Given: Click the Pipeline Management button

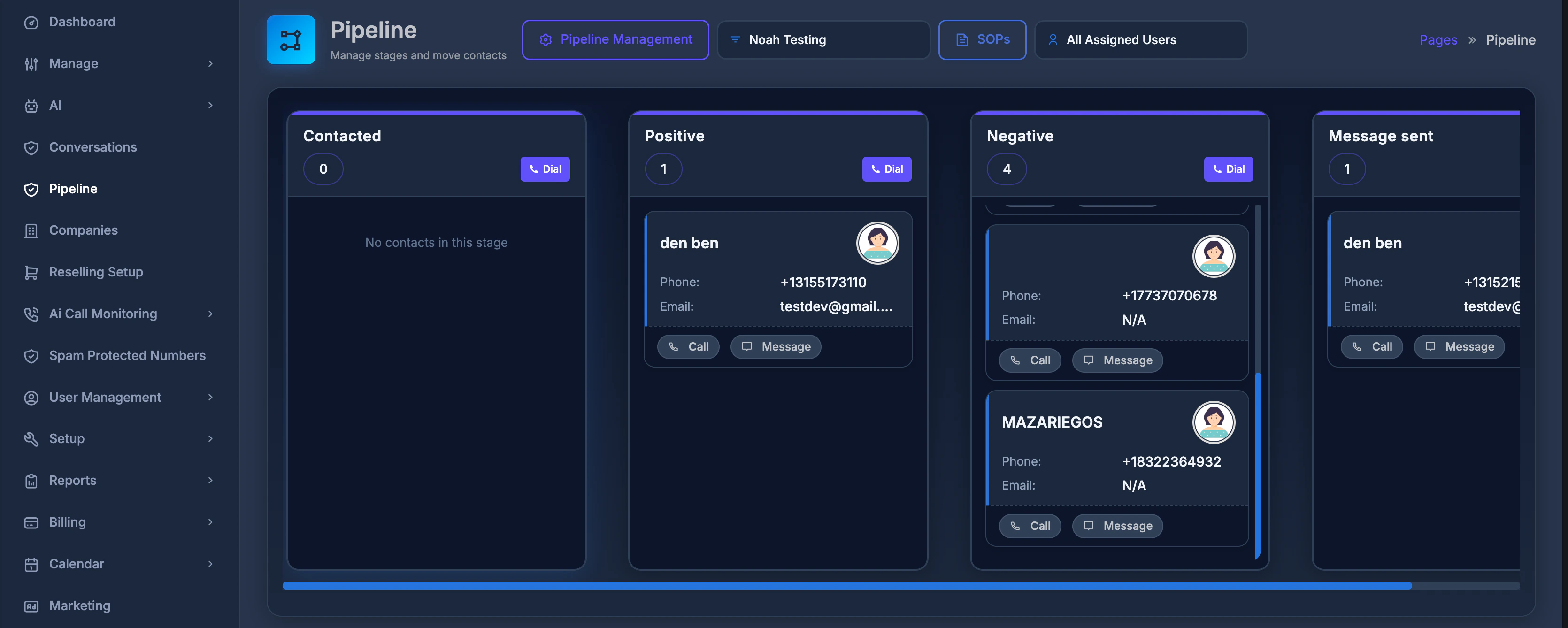Looking at the screenshot, I should point(615,40).
